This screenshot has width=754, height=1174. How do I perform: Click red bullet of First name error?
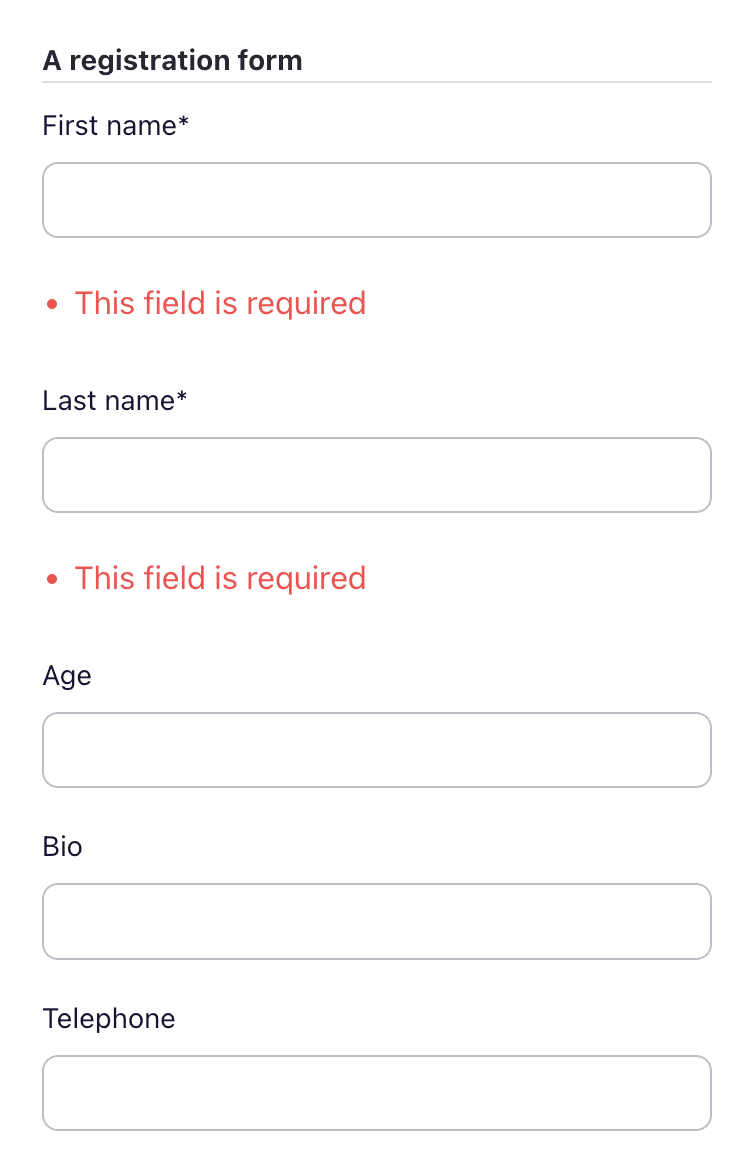(x=52, y=304)
